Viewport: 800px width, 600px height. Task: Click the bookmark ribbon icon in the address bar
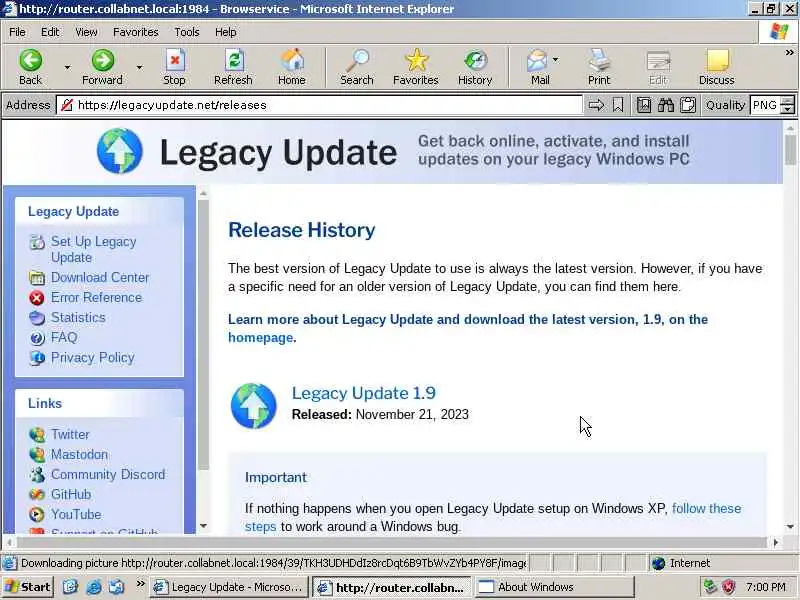[618, 105]
